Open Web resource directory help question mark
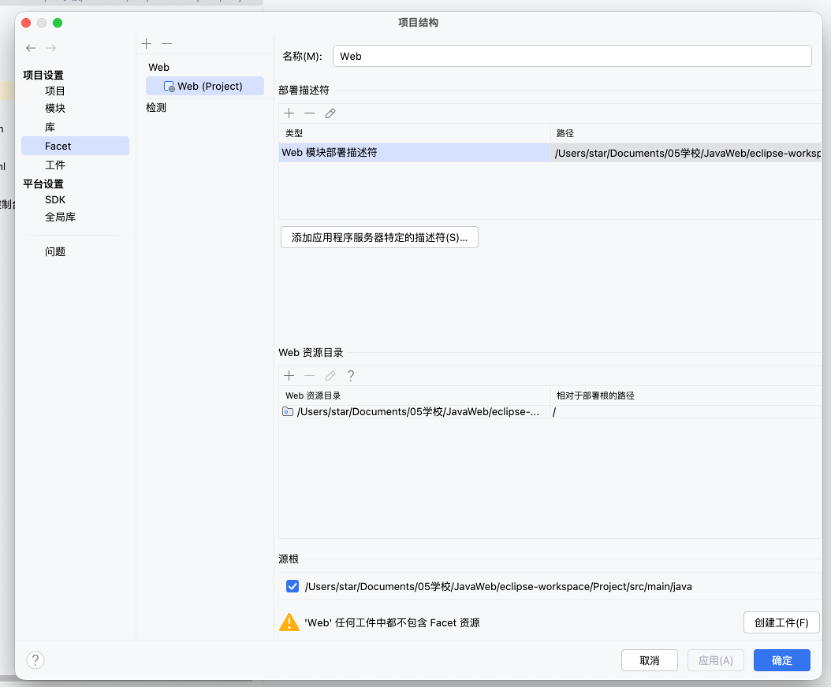The width and height of the screenshot is (832, 688). point(350,376)
